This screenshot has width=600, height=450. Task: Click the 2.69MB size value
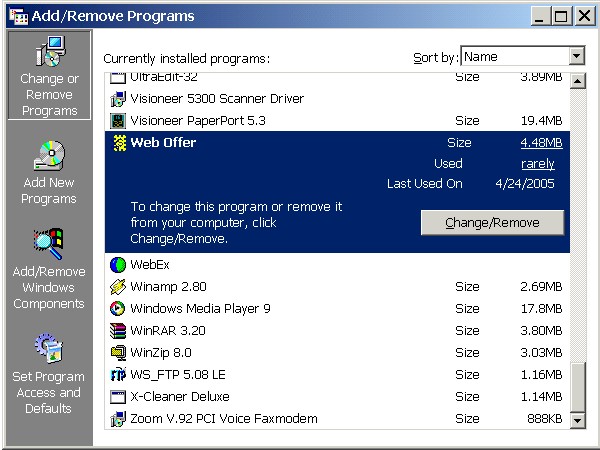pyautogui.click(x=541, y=287)
